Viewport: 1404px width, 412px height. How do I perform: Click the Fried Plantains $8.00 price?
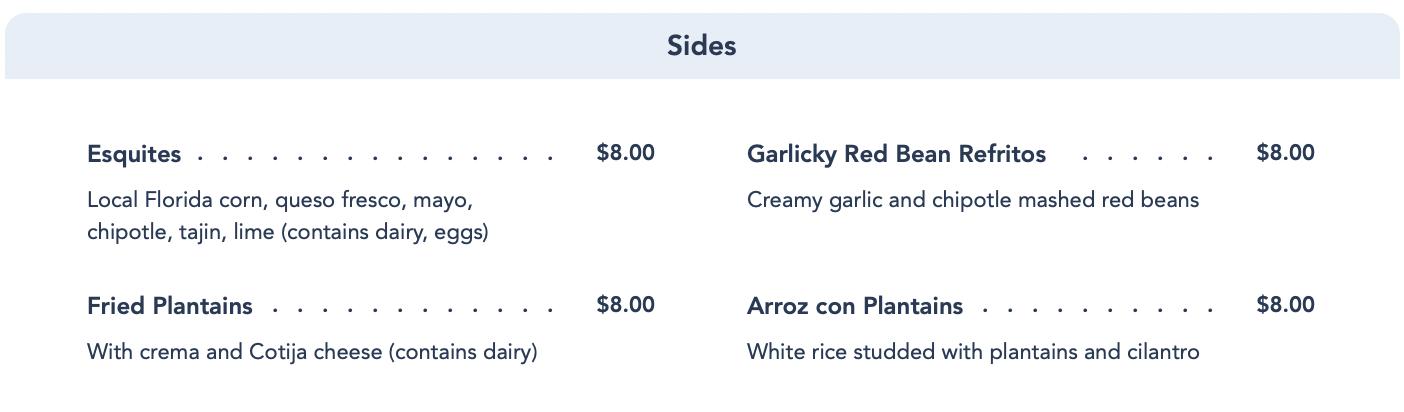coord(625,305)
